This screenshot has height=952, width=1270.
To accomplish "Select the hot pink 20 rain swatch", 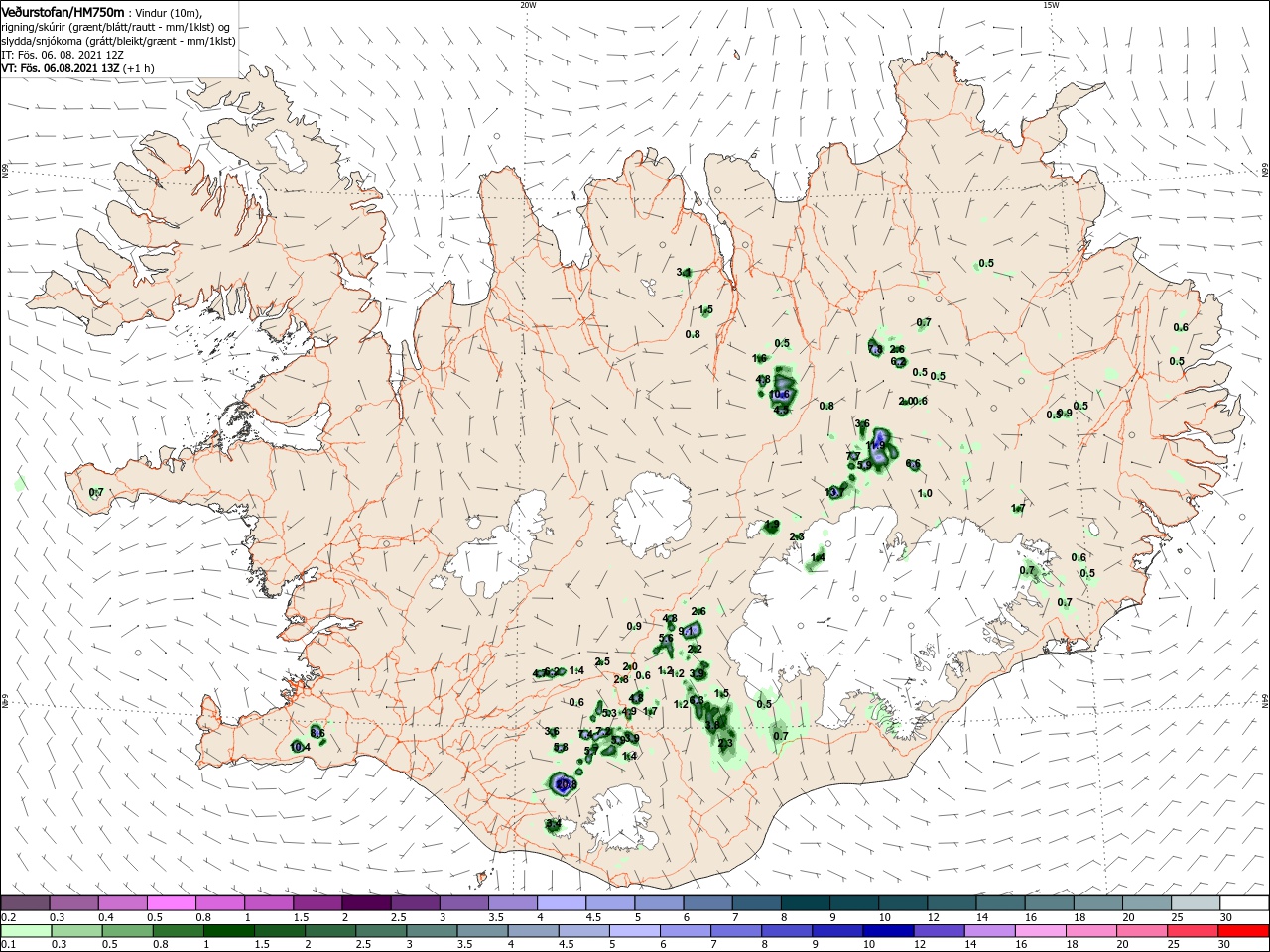I will (1143, 931).
